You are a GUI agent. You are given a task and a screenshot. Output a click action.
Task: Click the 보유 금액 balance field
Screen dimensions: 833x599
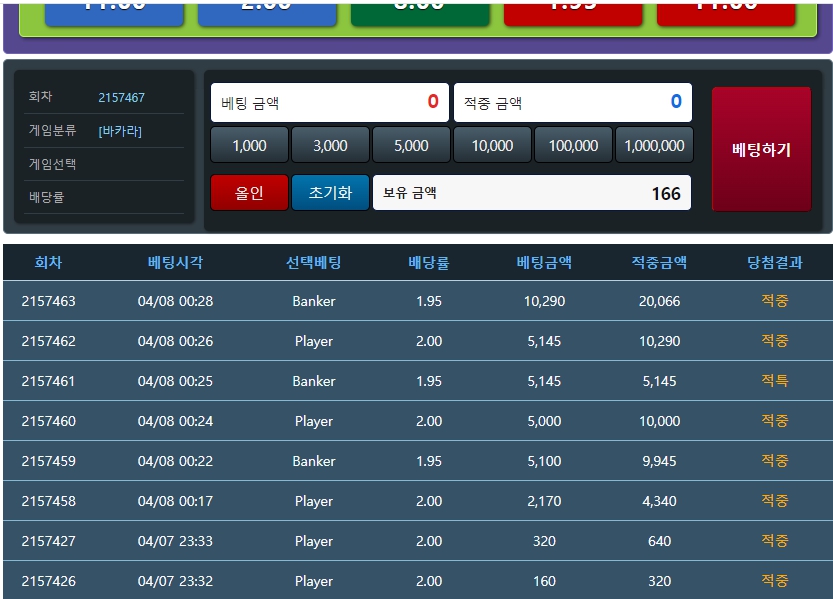(x=531, y=193)
